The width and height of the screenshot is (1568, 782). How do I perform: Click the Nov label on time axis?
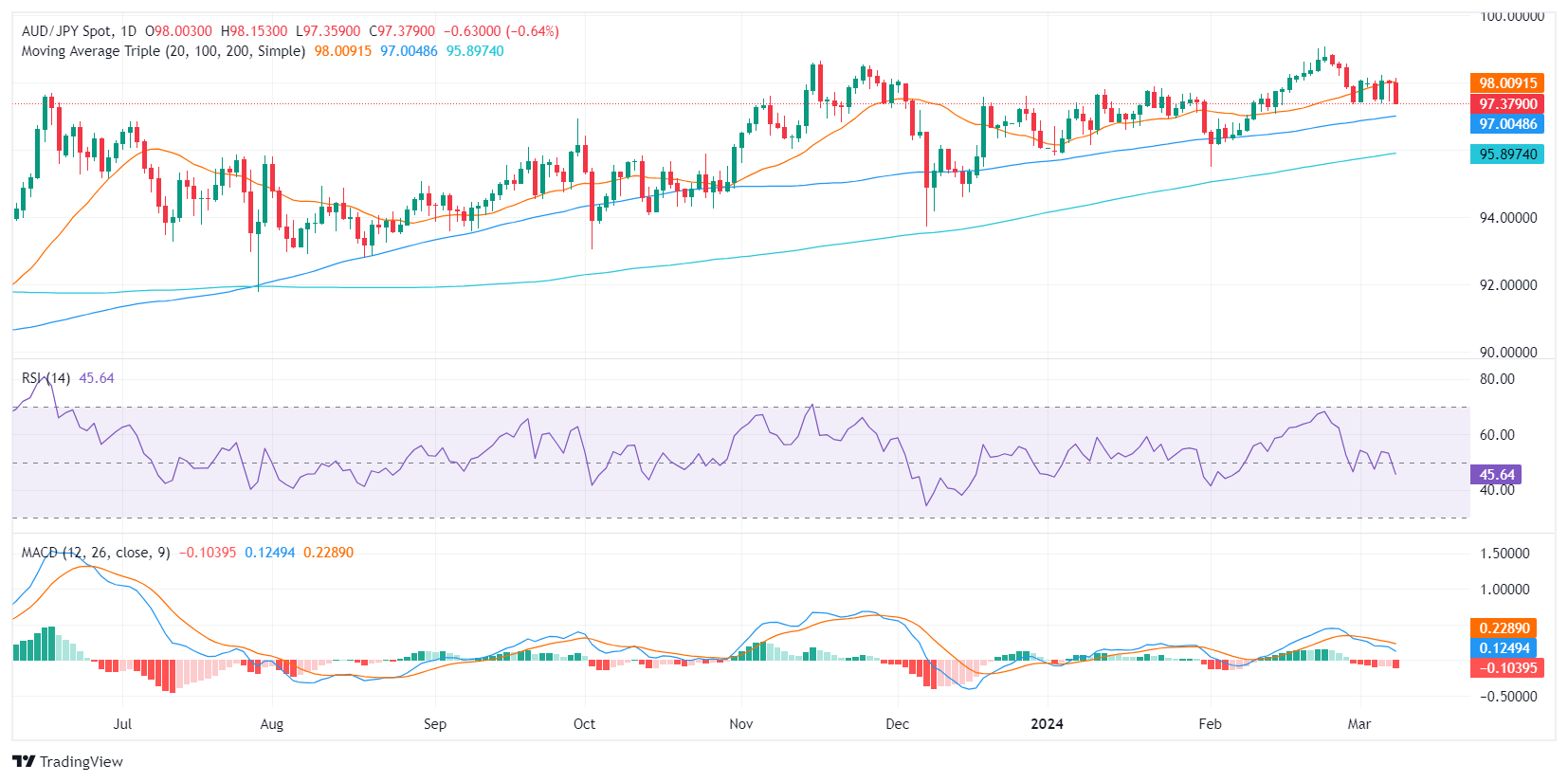coord(740,724)
